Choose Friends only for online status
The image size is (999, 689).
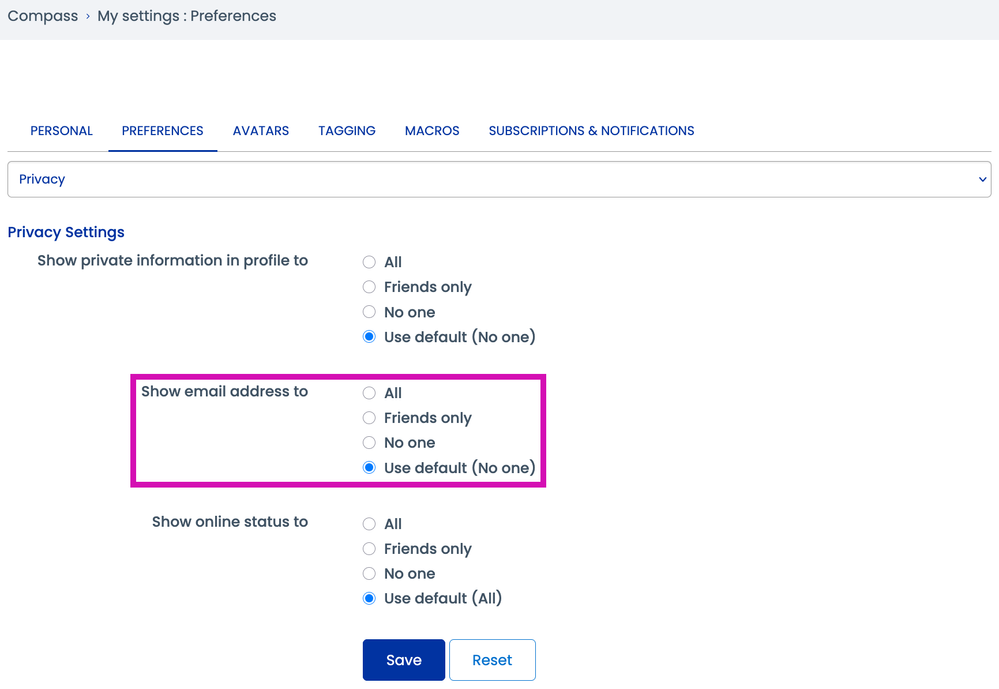pyautogui.click(x=369, y=549)
